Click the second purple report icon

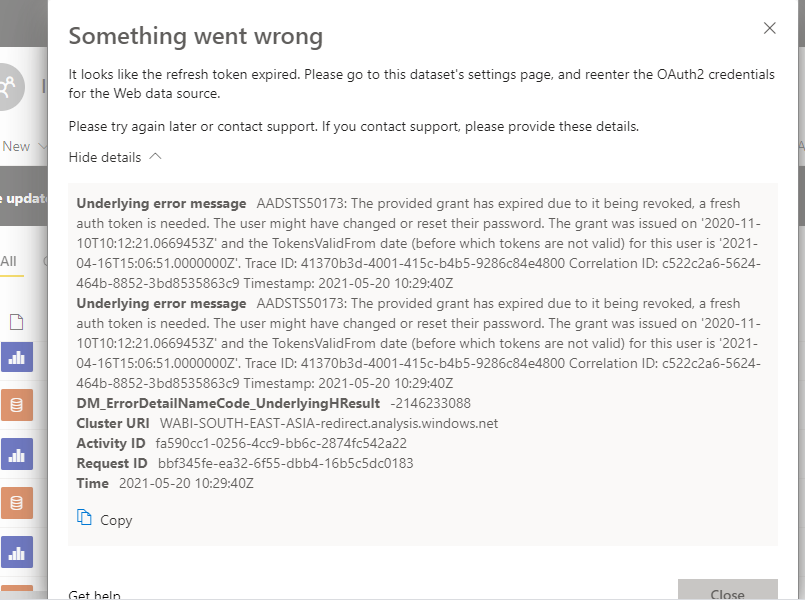pos(17,455)
